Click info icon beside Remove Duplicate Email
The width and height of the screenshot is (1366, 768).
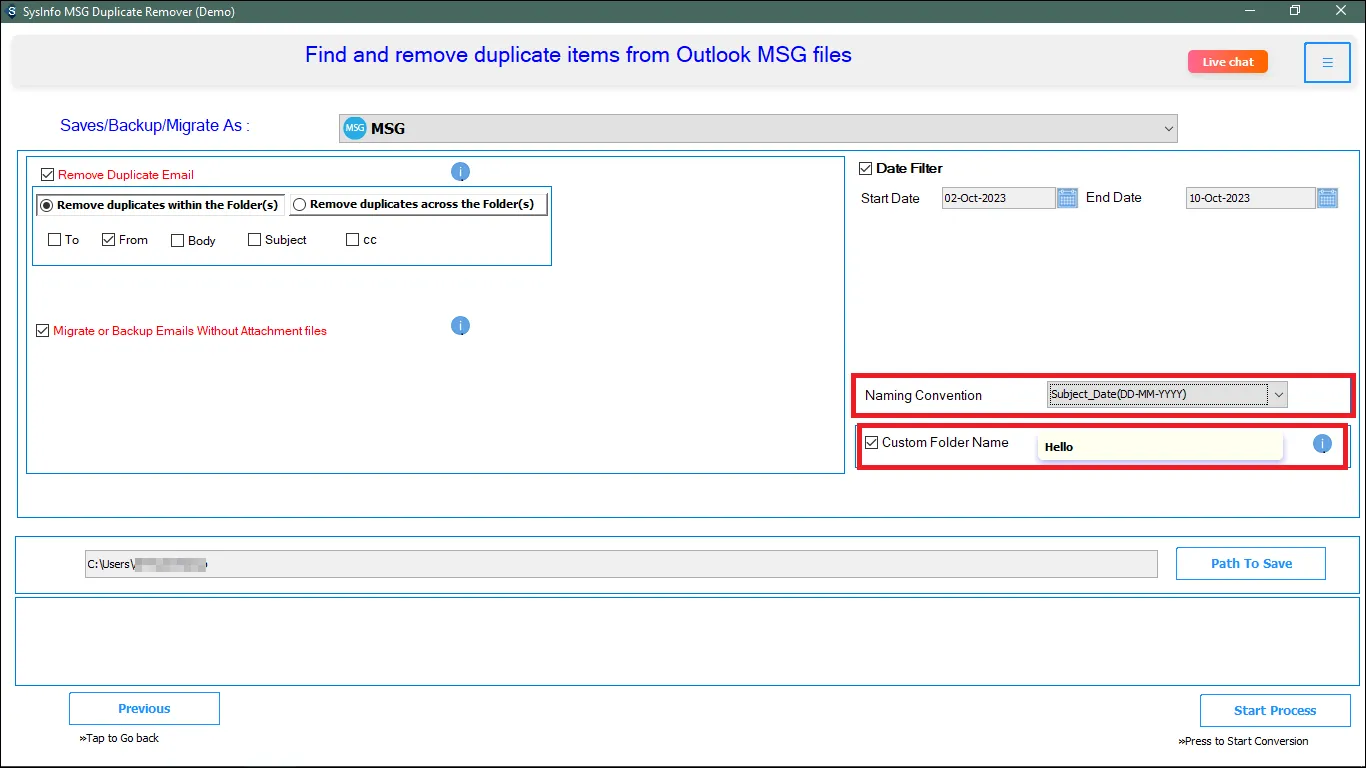coord(460,172)
